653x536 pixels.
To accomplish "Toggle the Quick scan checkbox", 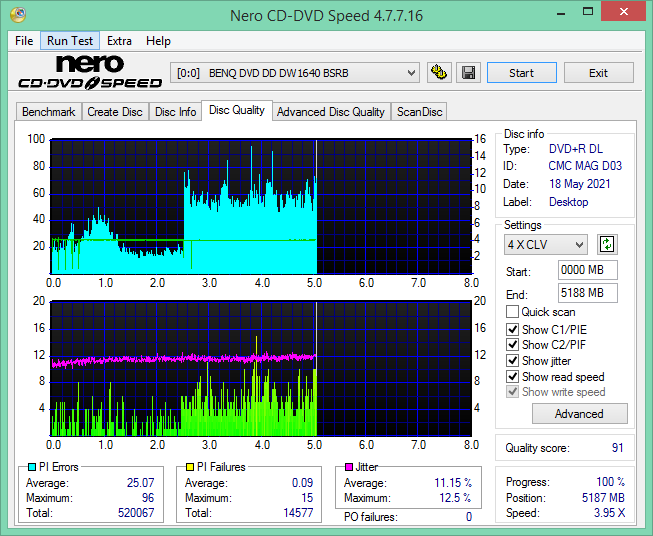I will [512, 312].
